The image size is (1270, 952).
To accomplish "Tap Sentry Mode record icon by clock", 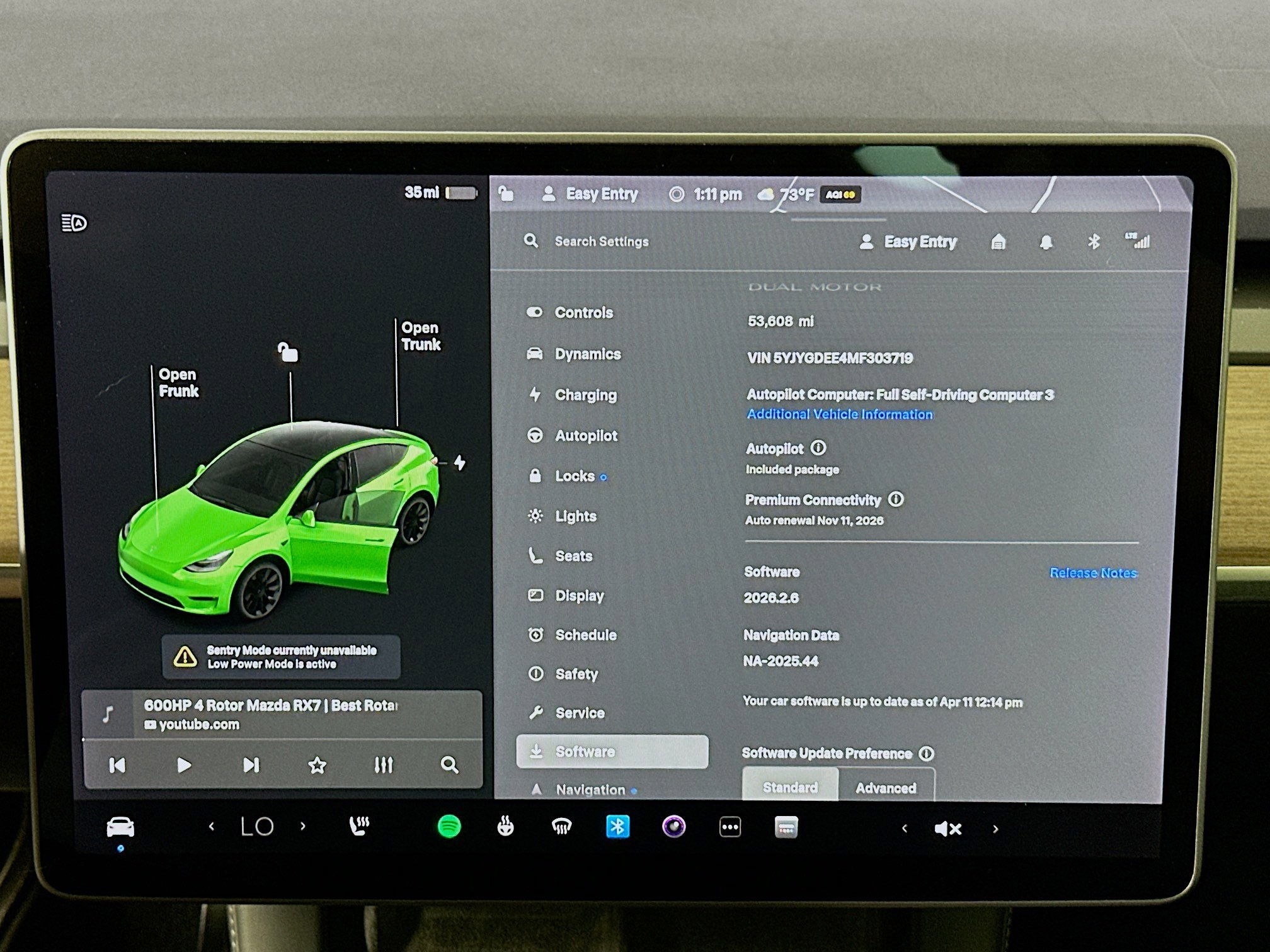I will pos(677,194).
